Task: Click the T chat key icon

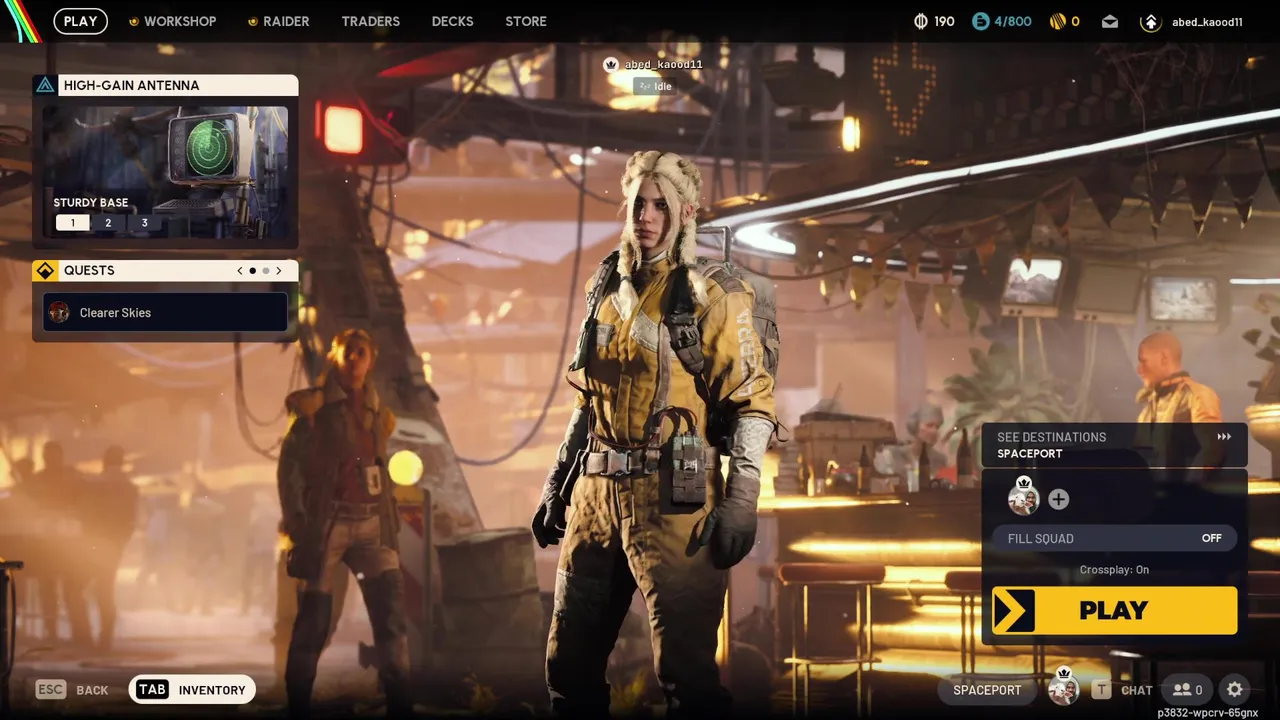Action: click(1101, 689)
